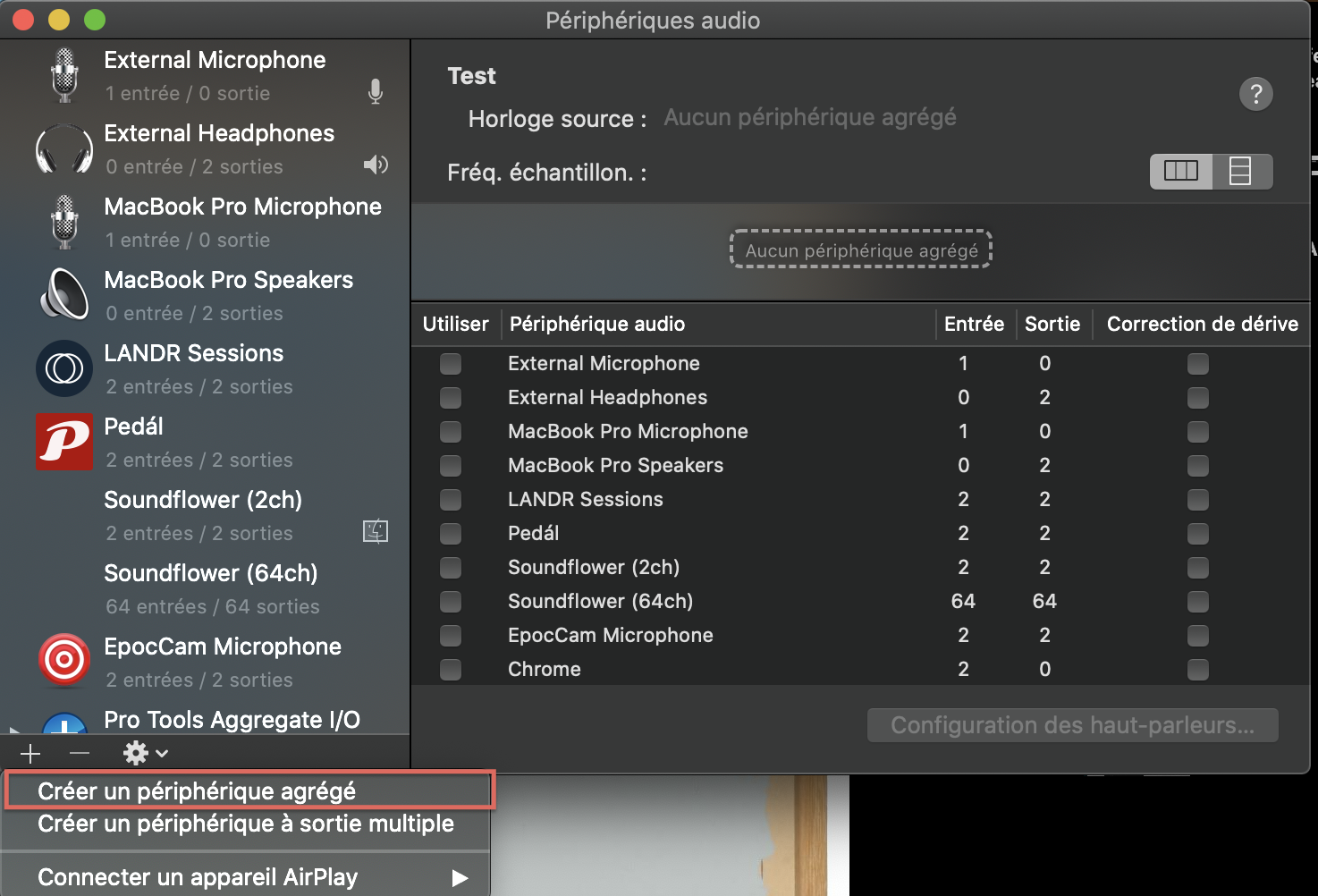
Task: Click the Pedál red P icon
Action: point(64,441)
